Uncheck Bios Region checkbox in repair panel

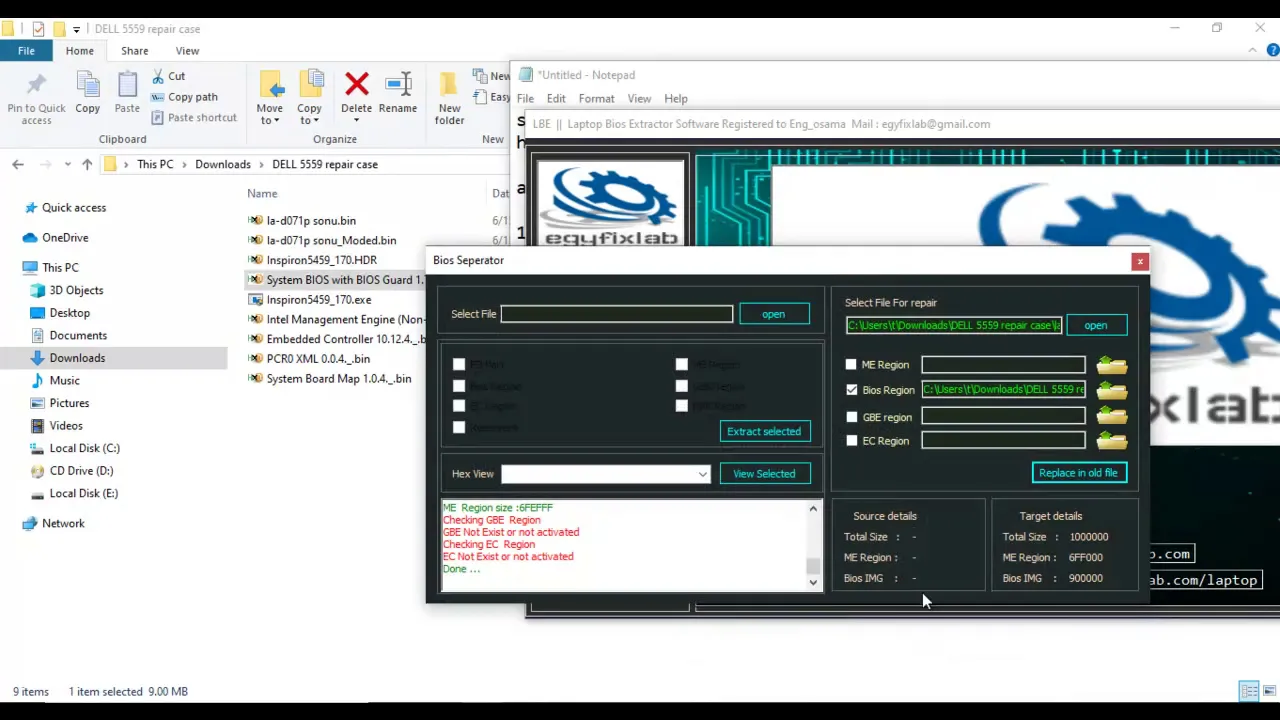tap(851, 390)
